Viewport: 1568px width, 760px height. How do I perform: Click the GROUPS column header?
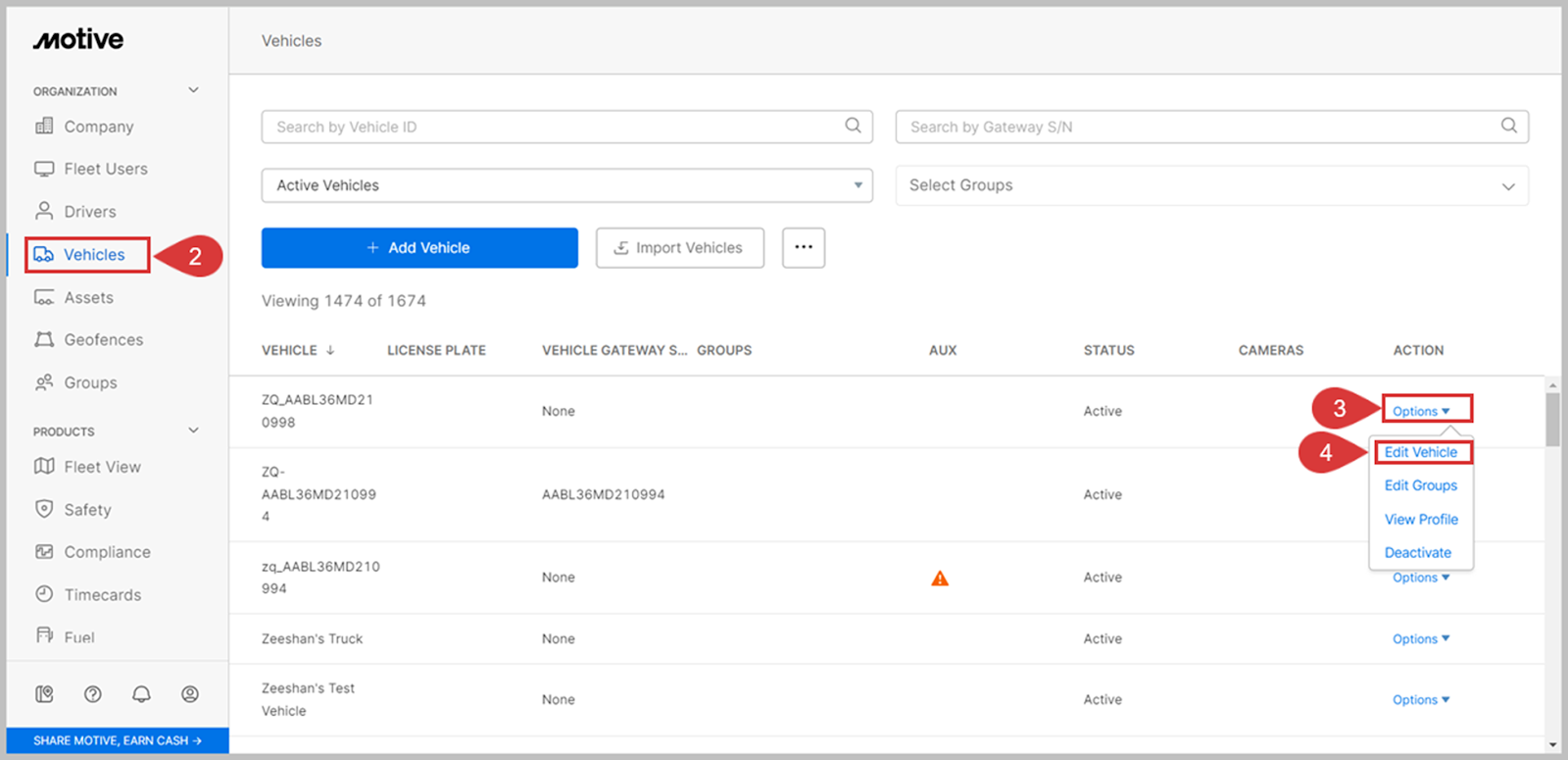click(x=724, y=350)
